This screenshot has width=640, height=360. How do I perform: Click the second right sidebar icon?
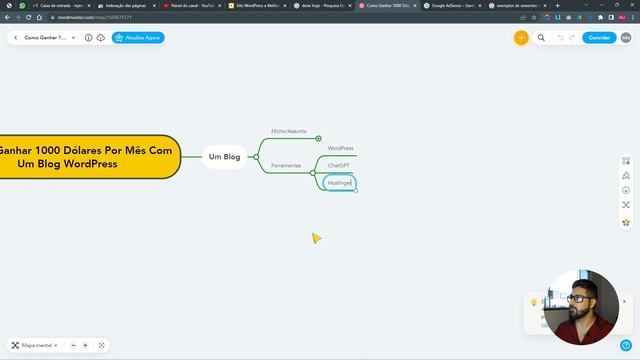pos(626,176)
